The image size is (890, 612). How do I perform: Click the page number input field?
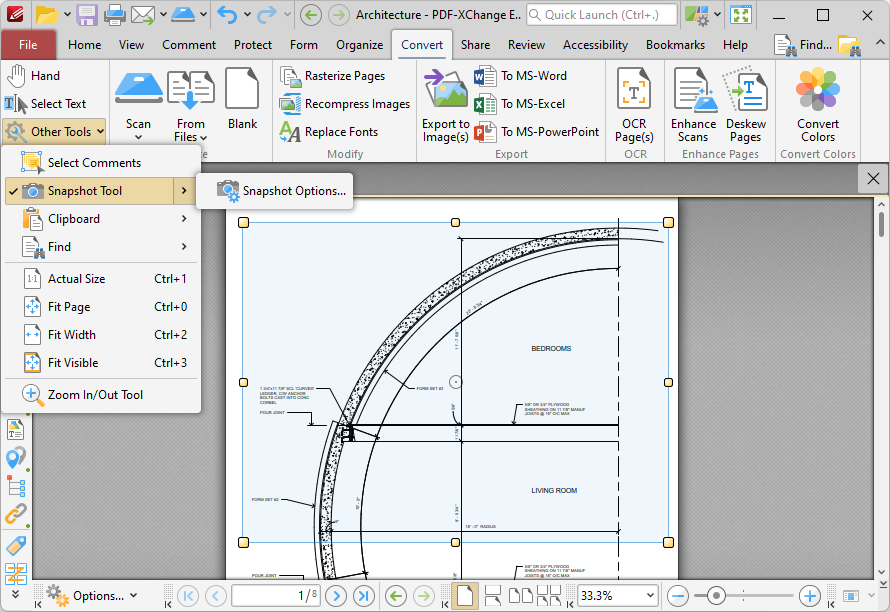tap(276, 596)
